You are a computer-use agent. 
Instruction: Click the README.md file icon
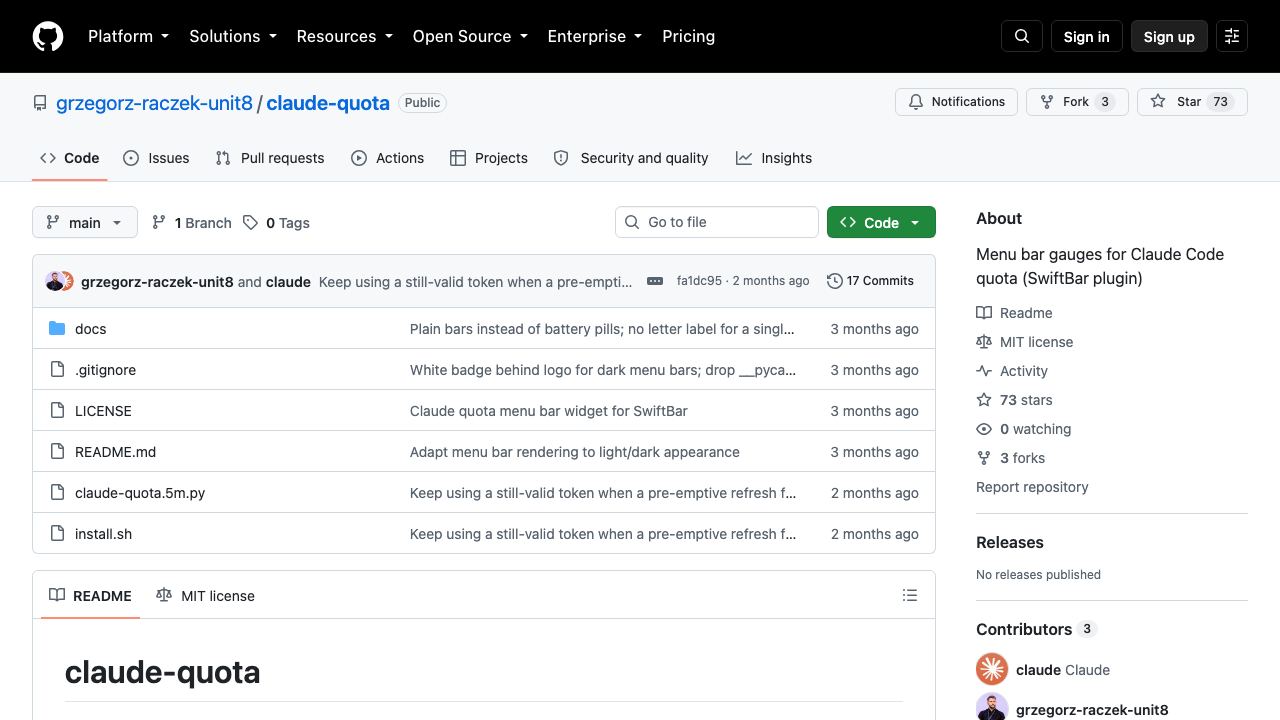point(57,452)
